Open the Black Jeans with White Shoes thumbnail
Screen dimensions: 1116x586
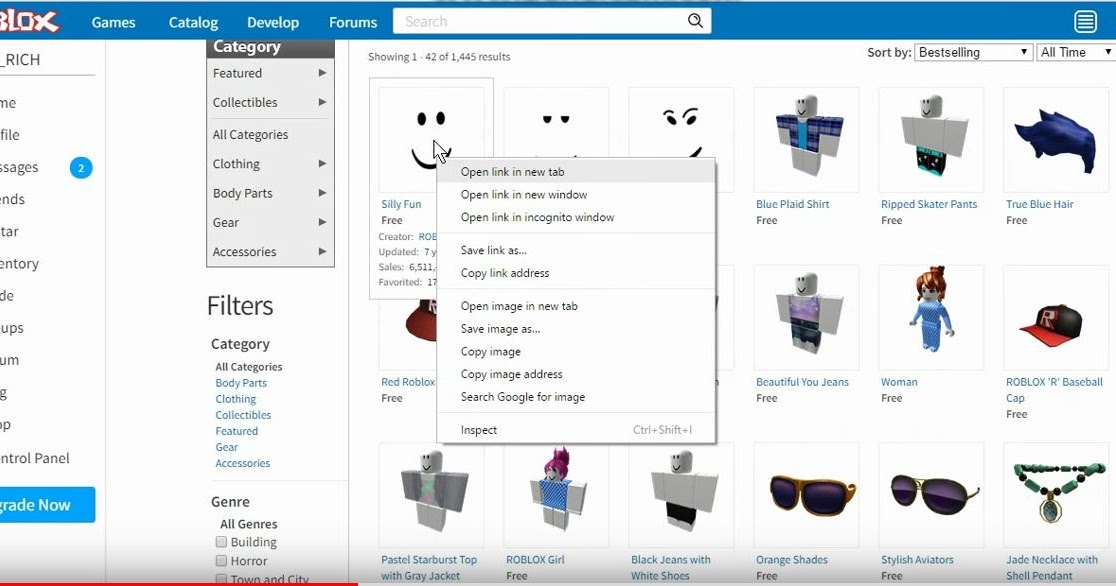(680, 495)
